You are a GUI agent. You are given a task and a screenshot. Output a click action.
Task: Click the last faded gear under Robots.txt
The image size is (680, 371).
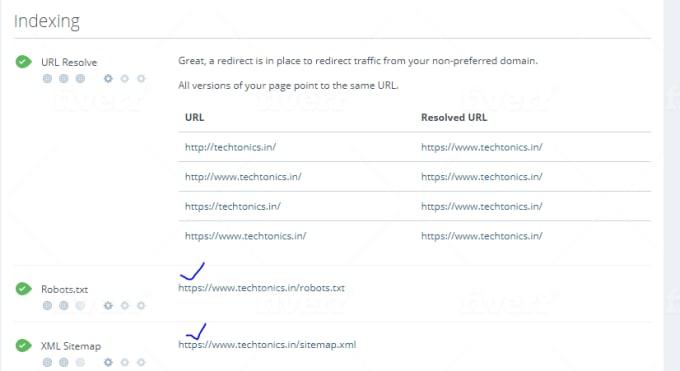pyautogui.click(x=141, y=305)
